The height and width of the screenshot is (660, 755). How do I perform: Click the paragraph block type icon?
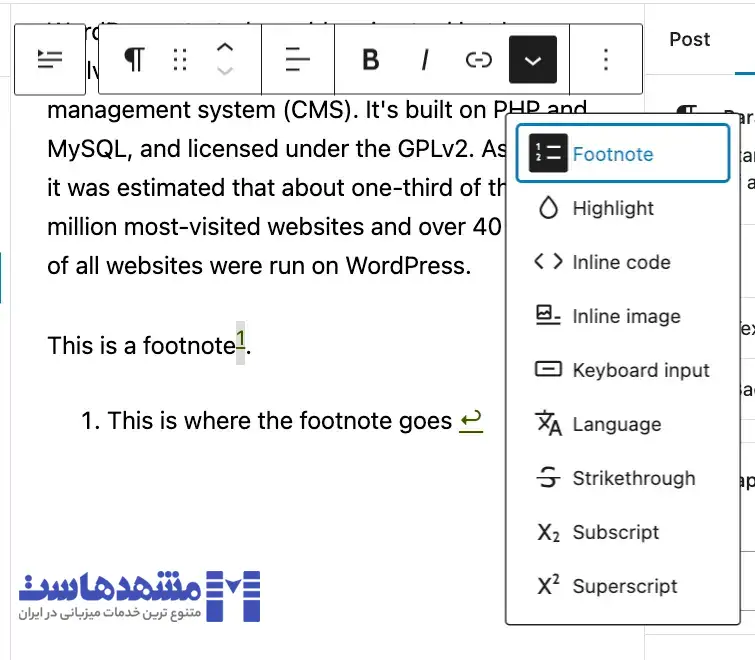133,60
